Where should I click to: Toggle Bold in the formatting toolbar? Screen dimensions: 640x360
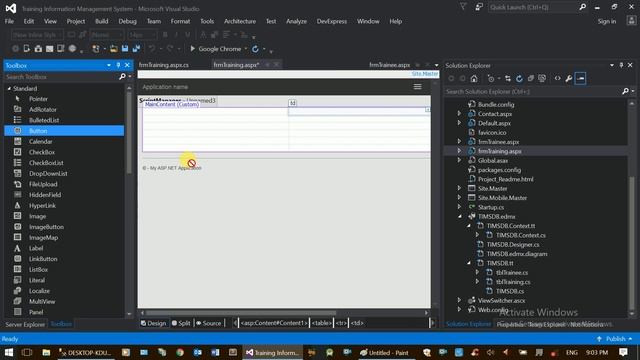coord(165,35)
